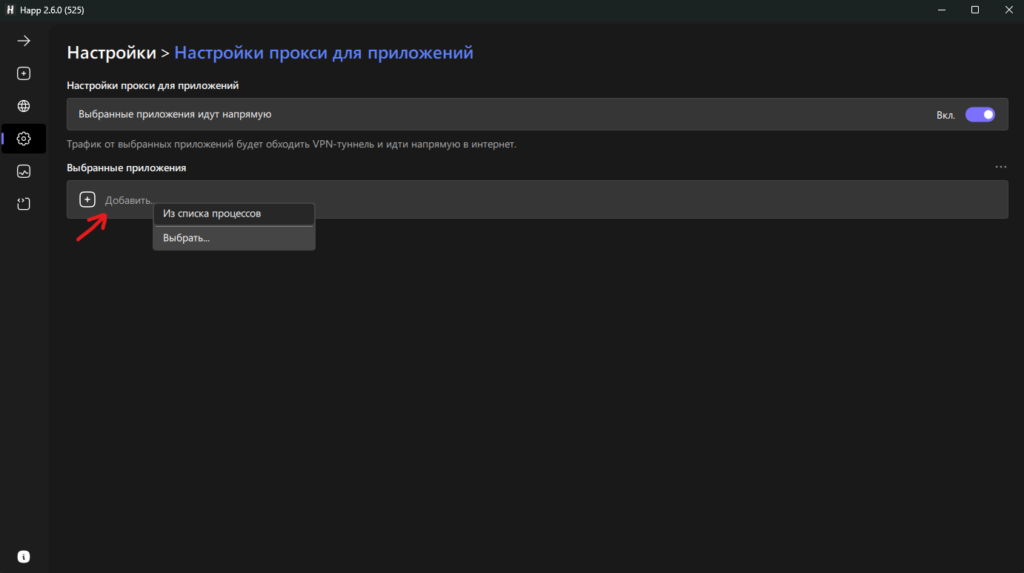Close the Happ window
This screenshot has width=1024, height=573.
point(1008,10)
